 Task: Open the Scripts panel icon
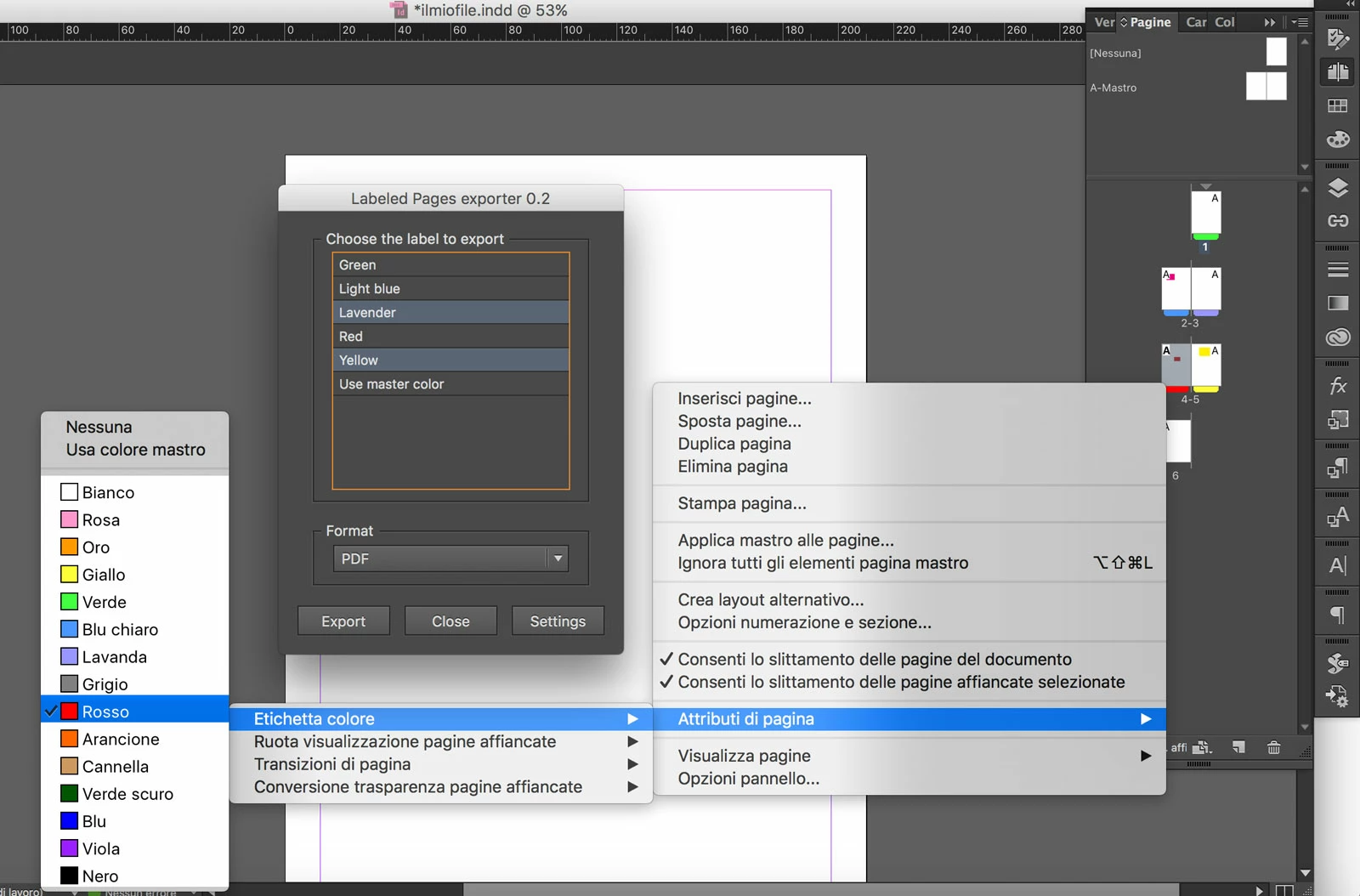[x=1338, y=663]
